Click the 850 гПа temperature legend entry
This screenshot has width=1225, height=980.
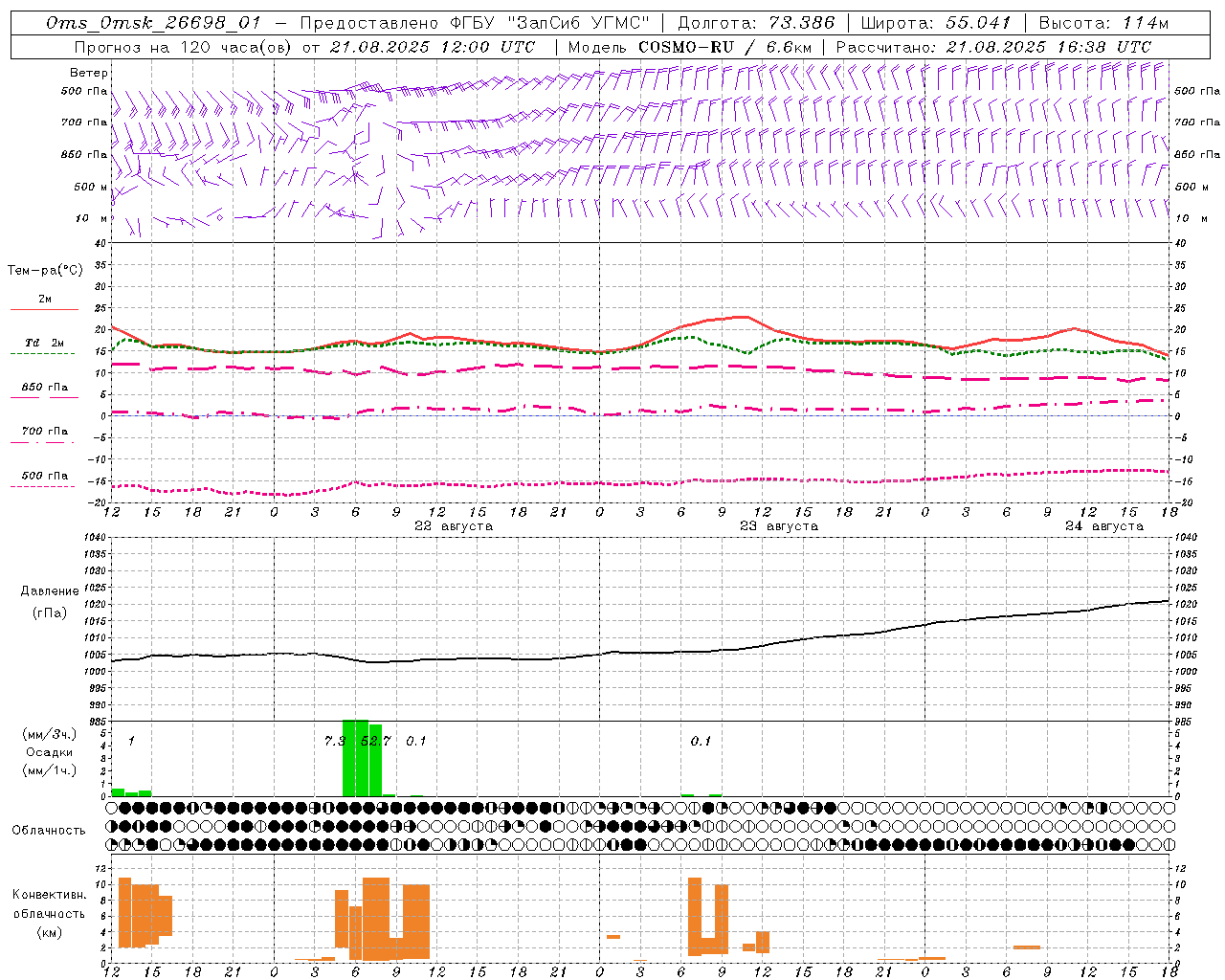(45, 388)
